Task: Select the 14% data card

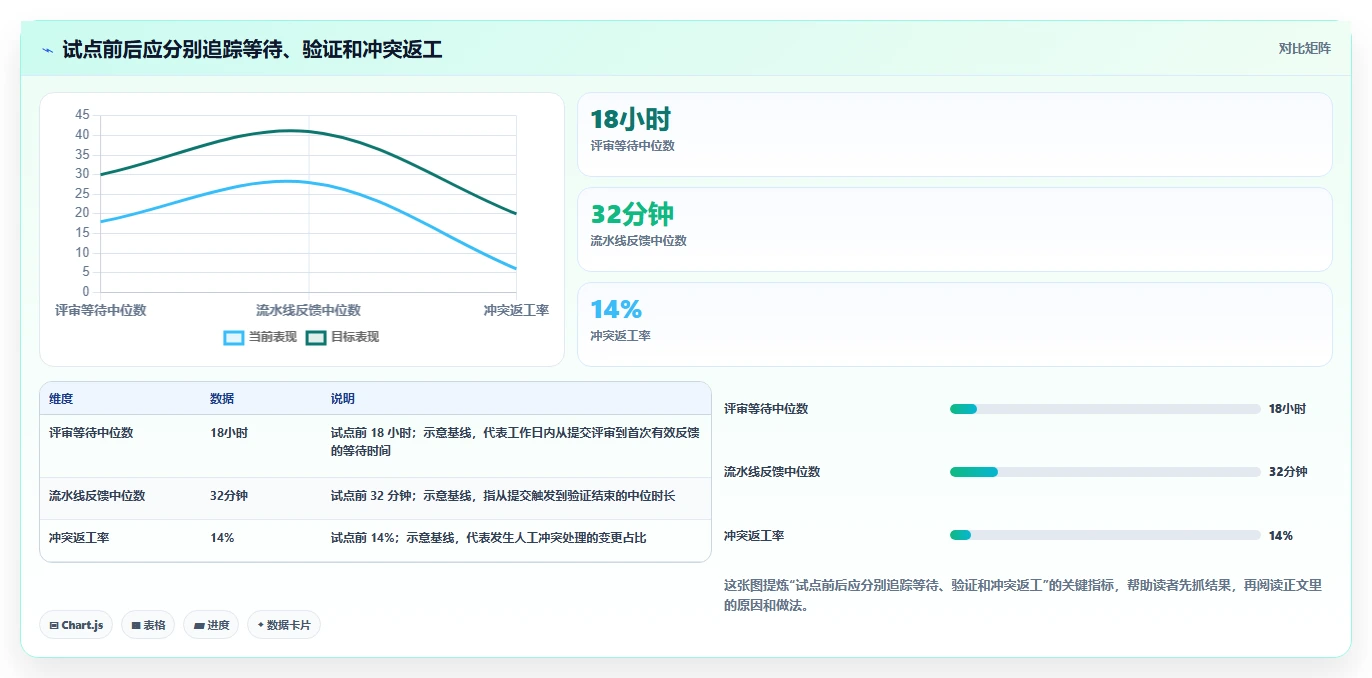Action: (955, 324)
